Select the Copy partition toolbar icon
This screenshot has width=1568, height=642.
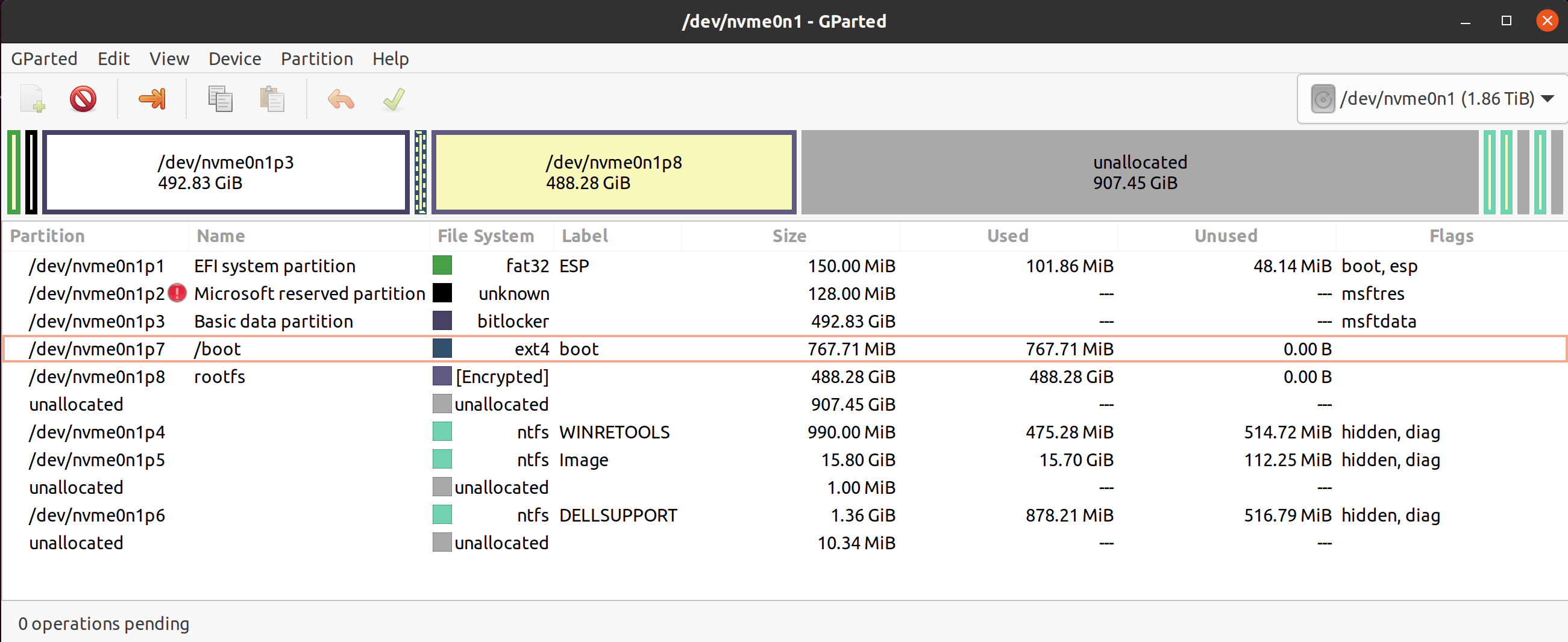[219, 98]
